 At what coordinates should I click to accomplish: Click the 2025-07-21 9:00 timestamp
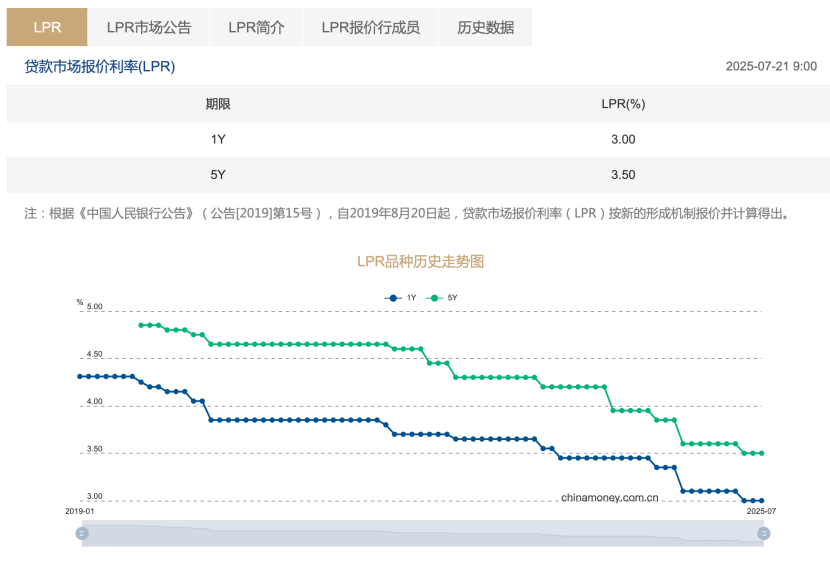(x=771, y=66)
